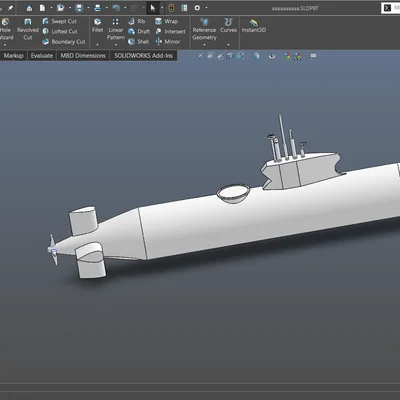Viewport: 400px width, 400px height.
Task: Select the Rib tool
Action: [x=137, y=21]
